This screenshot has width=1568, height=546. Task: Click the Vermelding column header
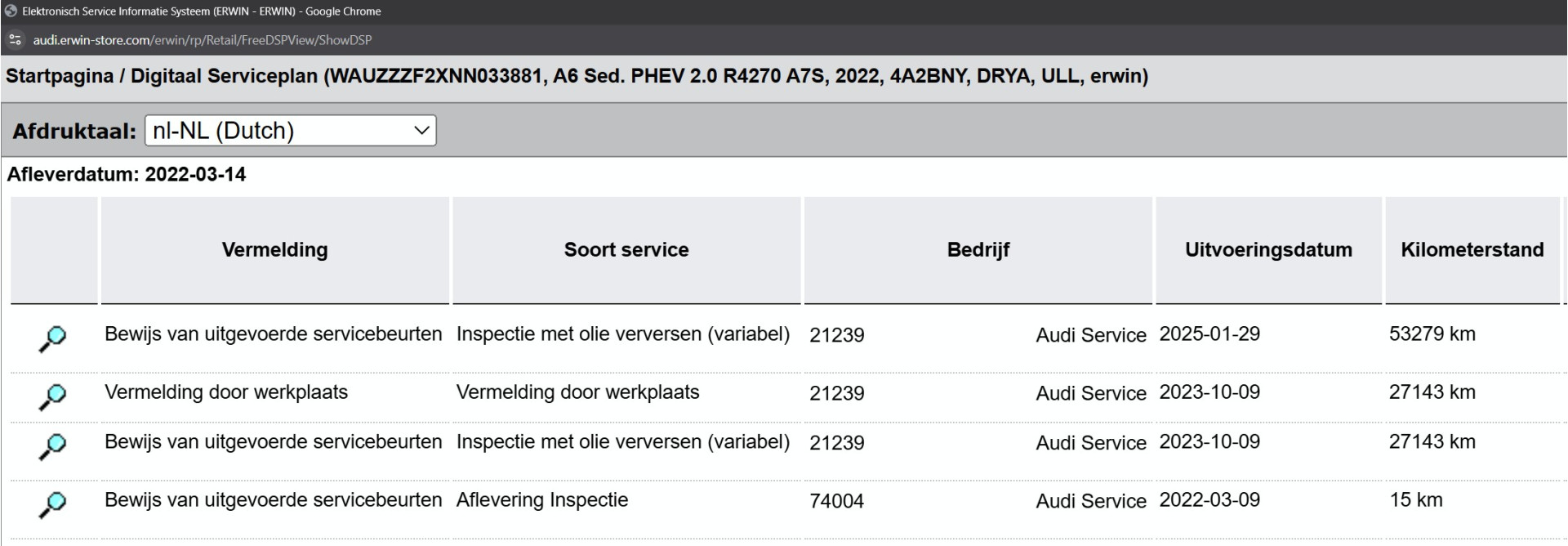click(274, 250)
